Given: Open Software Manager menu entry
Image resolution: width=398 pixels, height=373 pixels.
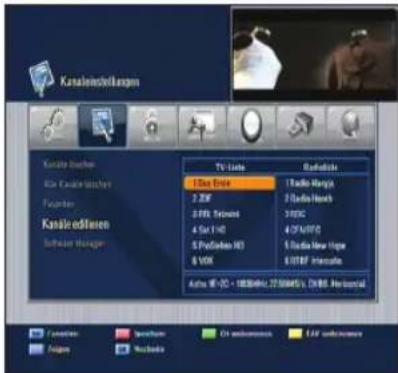Looking at the screenshot, I should pos(75,244).
